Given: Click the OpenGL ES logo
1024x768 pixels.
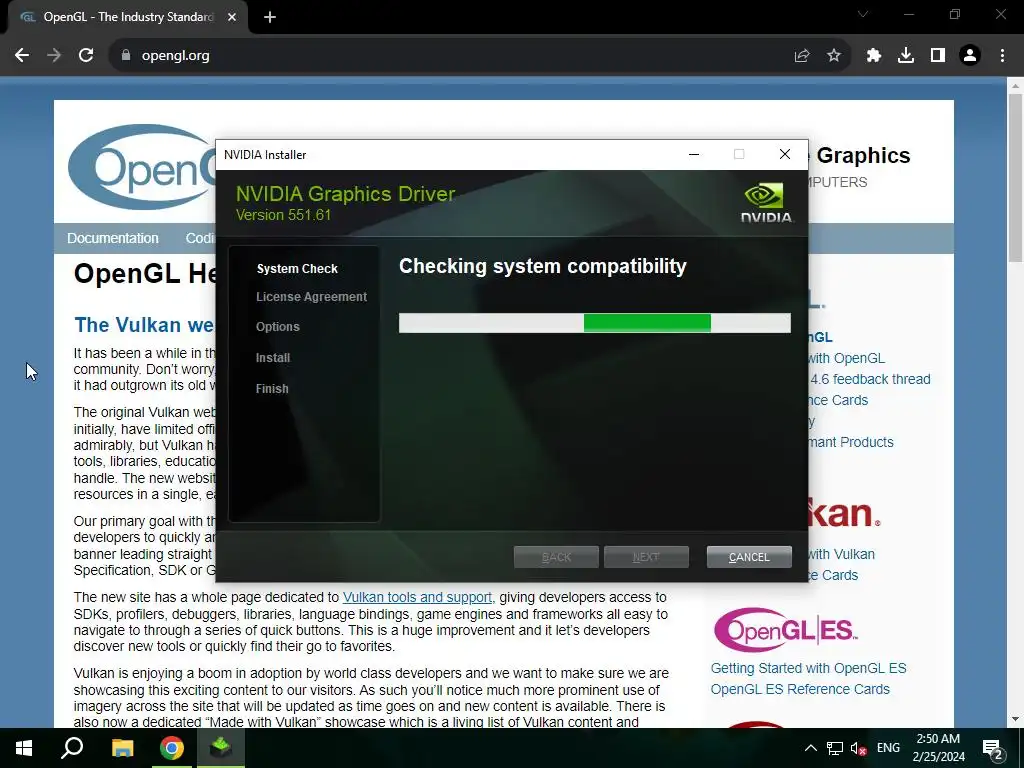Looking at the screenshot, I should click(x=786, y=630).
